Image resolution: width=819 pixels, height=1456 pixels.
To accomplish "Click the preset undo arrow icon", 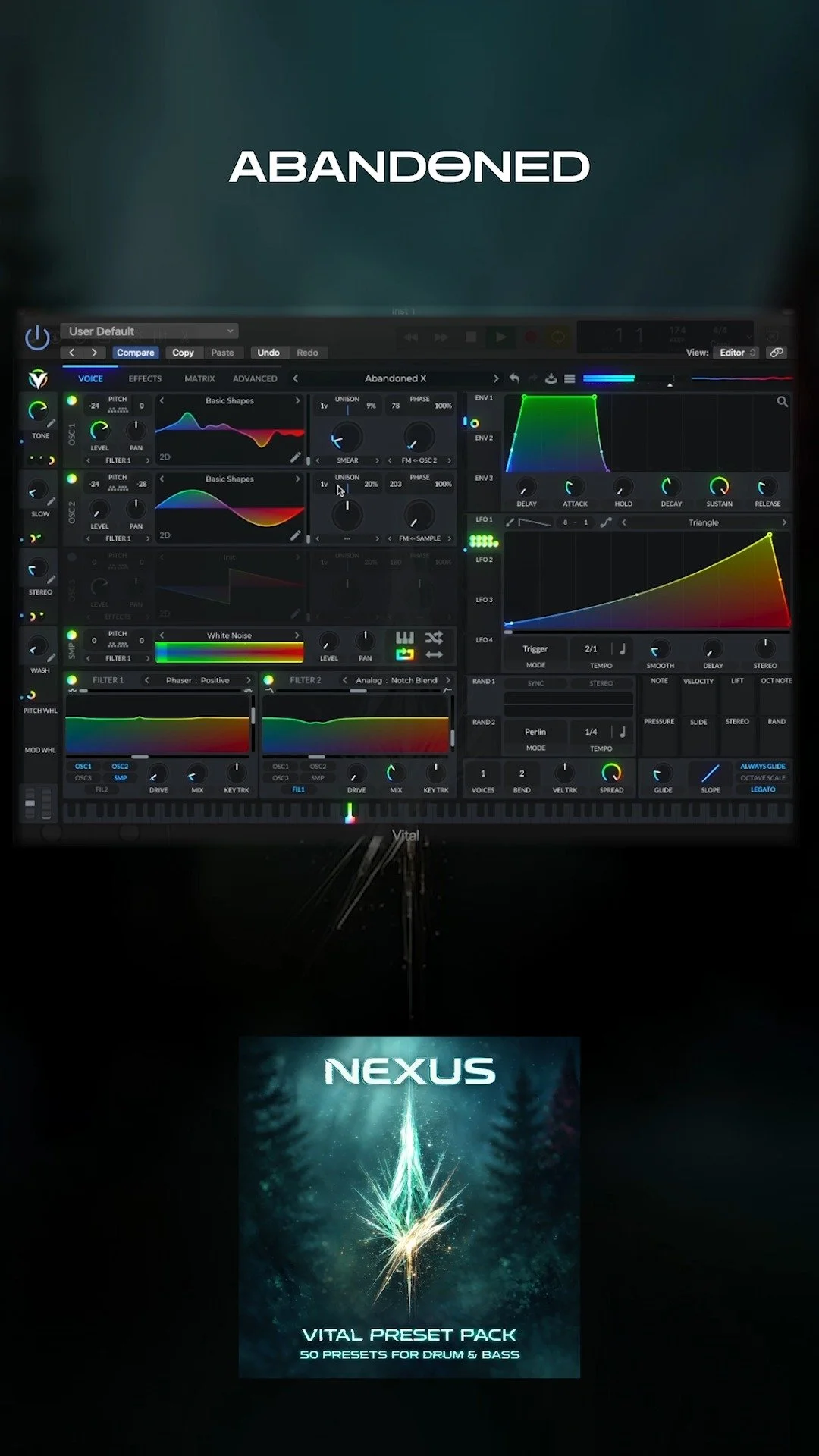I will click(x=515, y=378).
